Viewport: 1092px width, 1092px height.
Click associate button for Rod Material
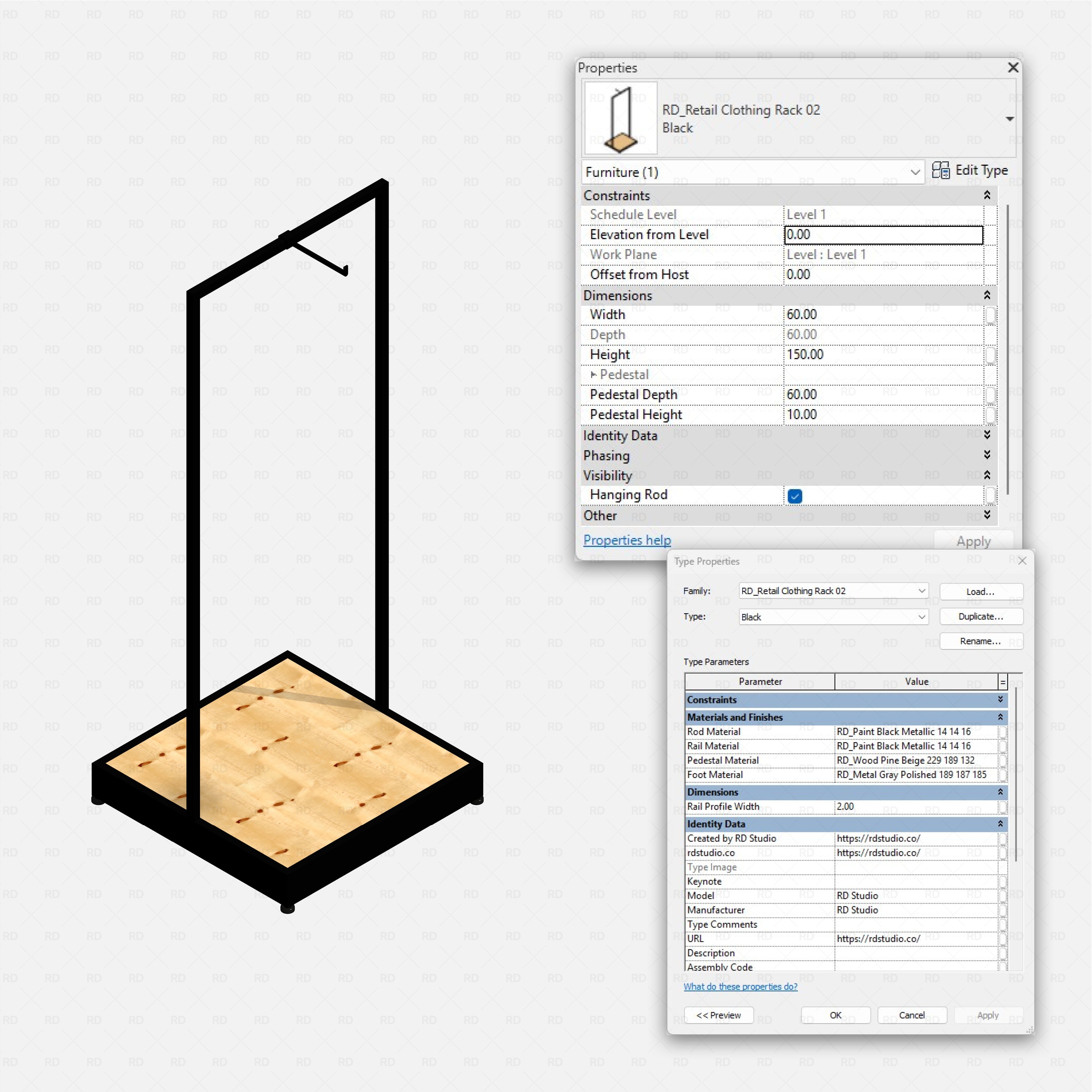tap(1003, 732)
